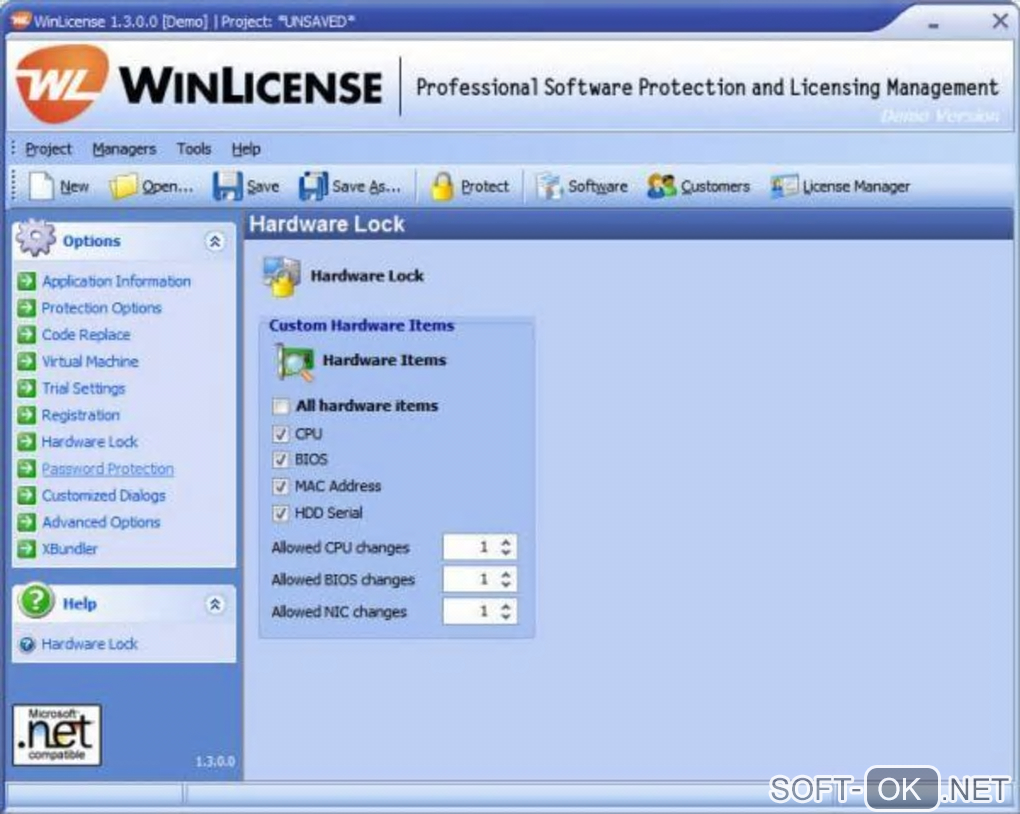The height and width of the screenshot is (814, 1020).
Task: Click green arrow icon beside Code Replace
Action: (x=27, y=334)
